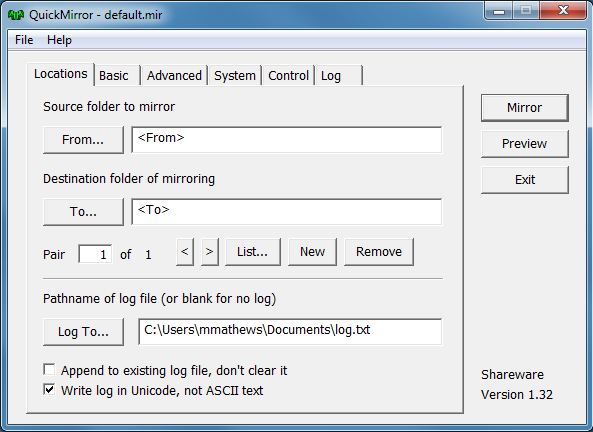Screen dimensions: 593x432
Task: Click the Mirror button
Action: coord(525,108)
